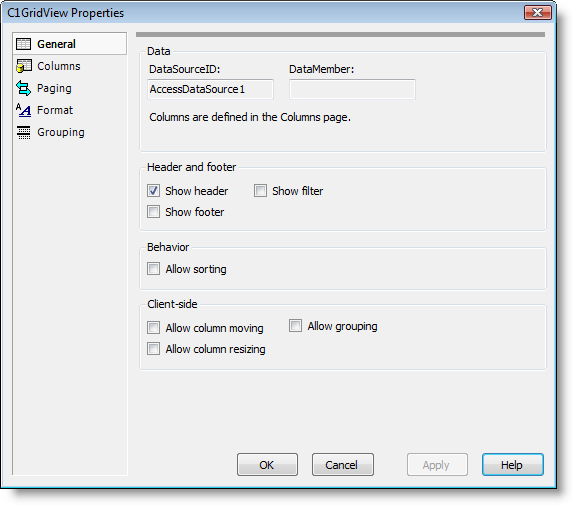Enable the Show filter checkbox
The height and width of the screenshot is (505, 573).
coord(260,190)
